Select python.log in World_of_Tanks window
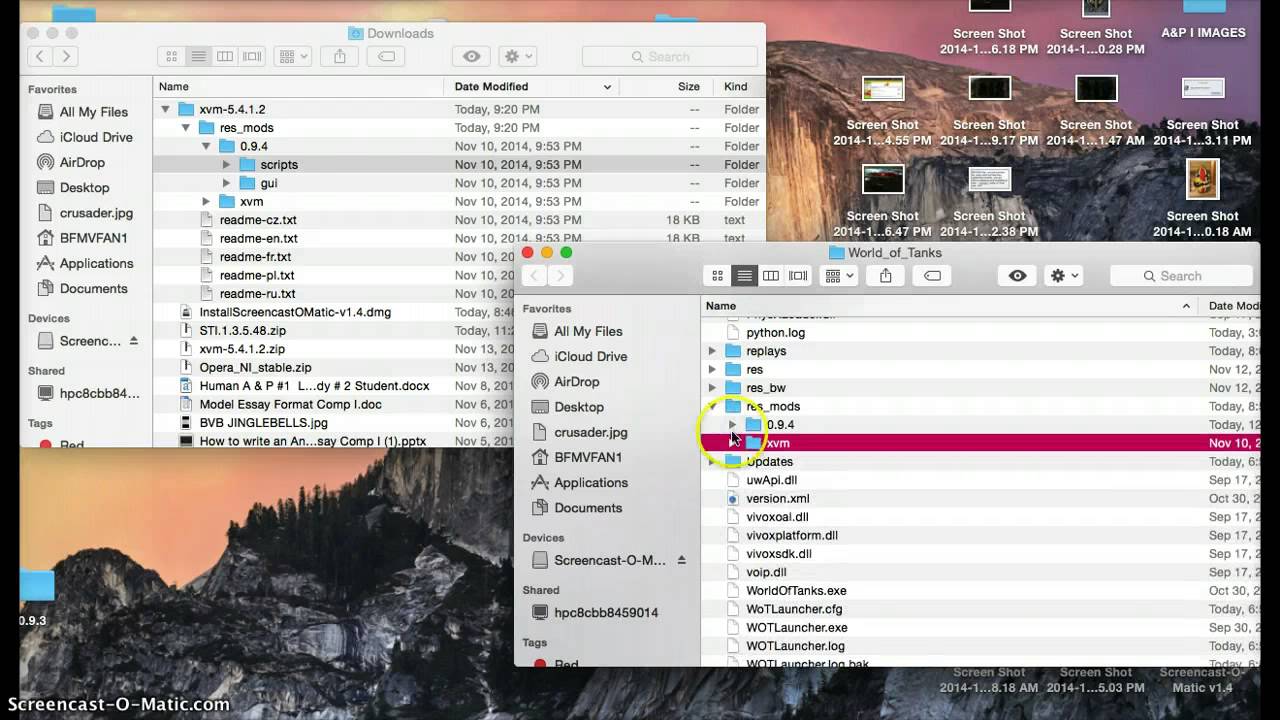 [775, 333]
